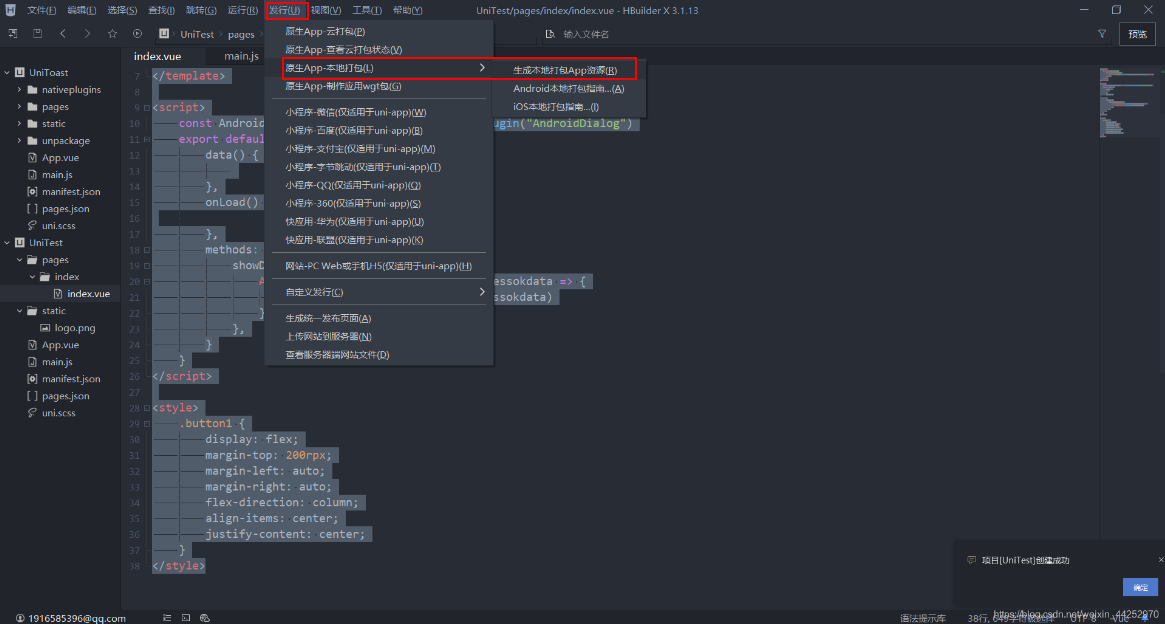Viewport: 1165px width, 624px height.
Task: Fold the methods block at line 18
Action: coord(148,250)
